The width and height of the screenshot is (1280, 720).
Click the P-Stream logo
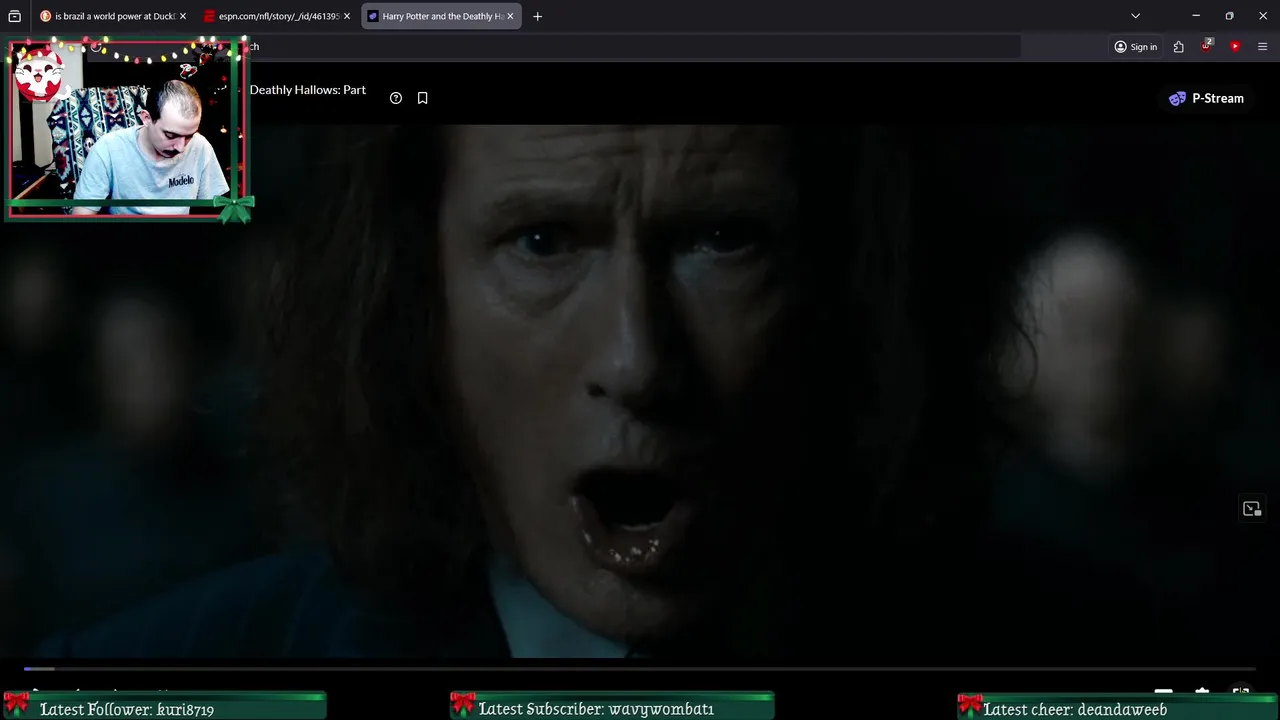tap(1206, 98)
